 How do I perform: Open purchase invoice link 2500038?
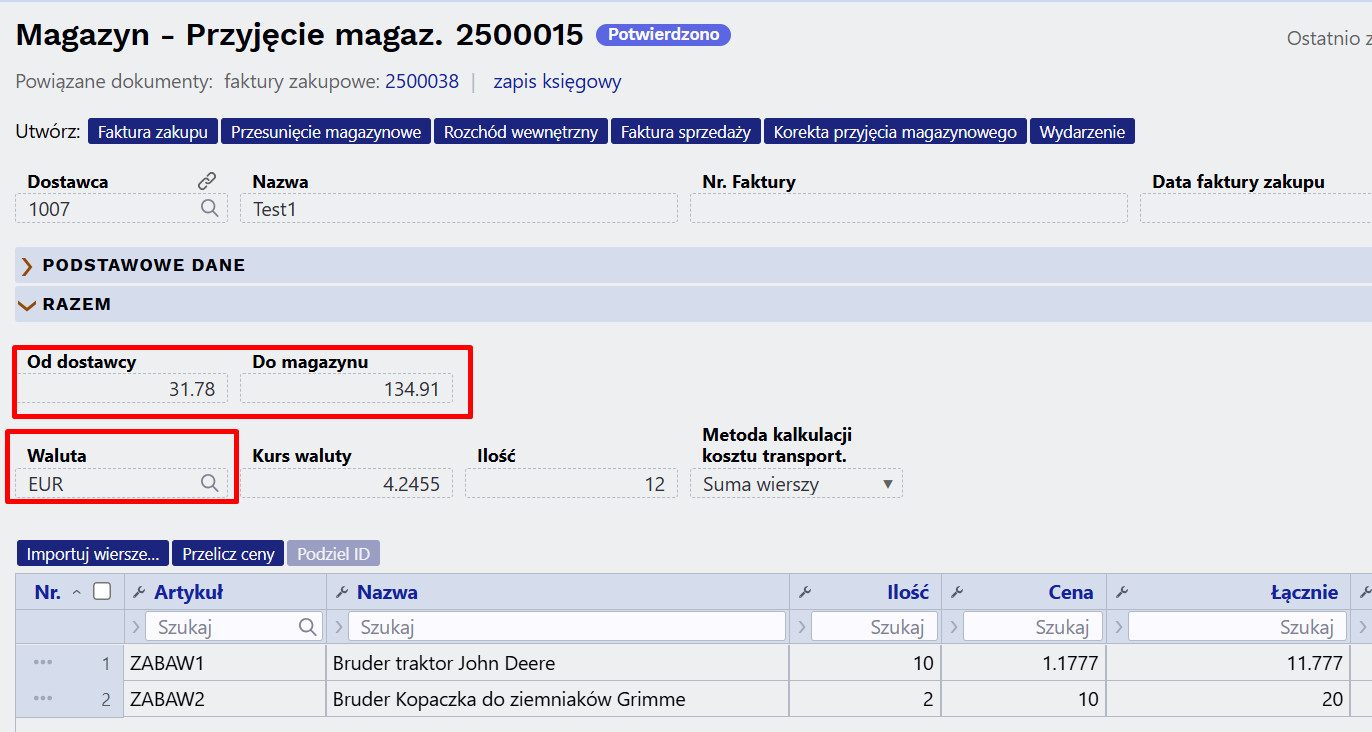[x=422, y=82]
